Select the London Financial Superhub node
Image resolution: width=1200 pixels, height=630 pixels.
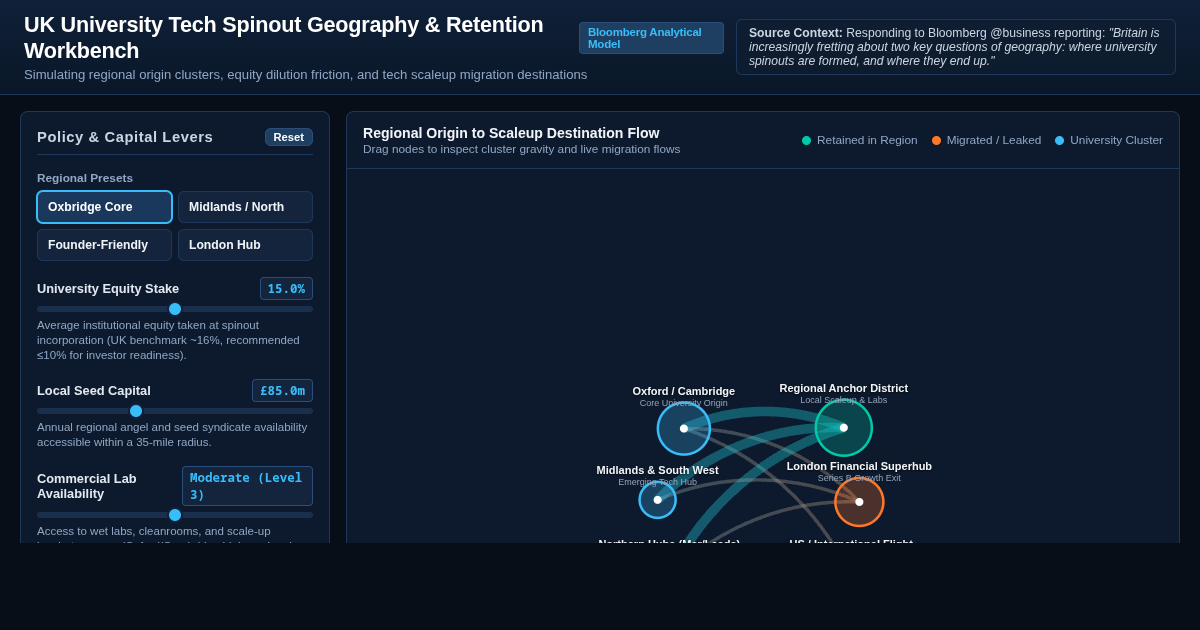(859, 502)
